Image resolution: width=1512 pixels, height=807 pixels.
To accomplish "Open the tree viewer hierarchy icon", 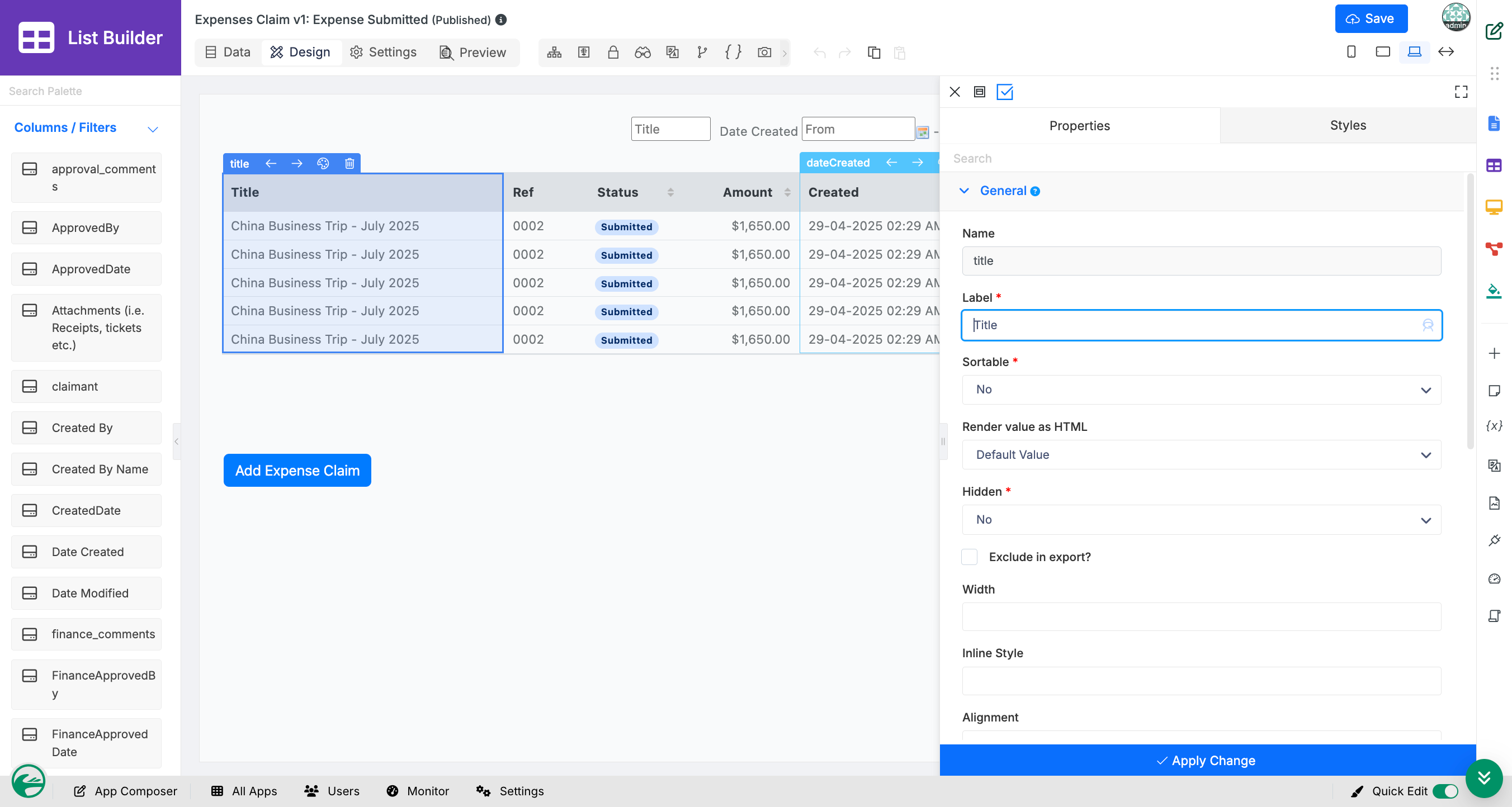I will [554, 52].
